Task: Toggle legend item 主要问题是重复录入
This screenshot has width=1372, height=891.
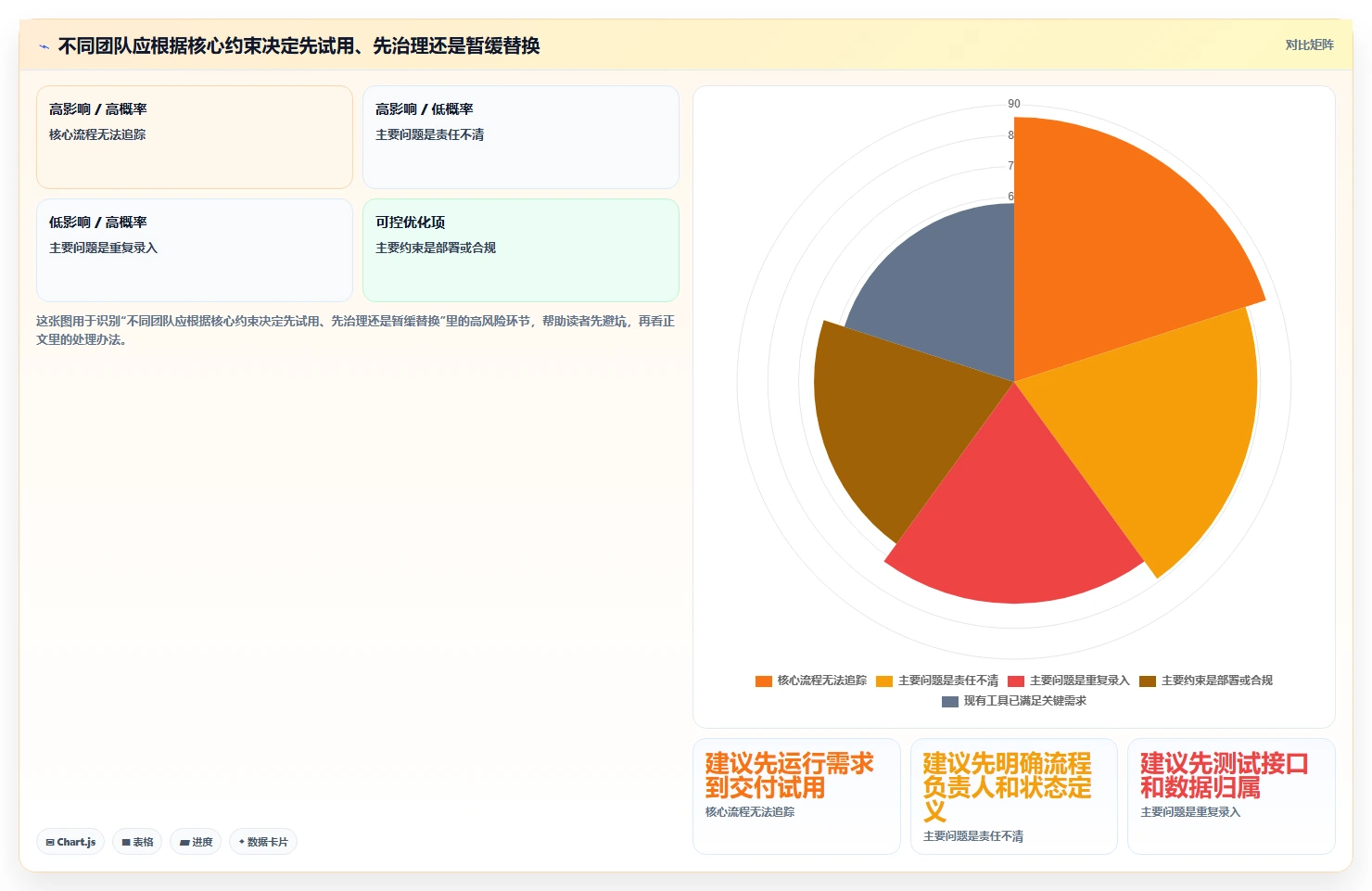Action: coord(1069,681)
